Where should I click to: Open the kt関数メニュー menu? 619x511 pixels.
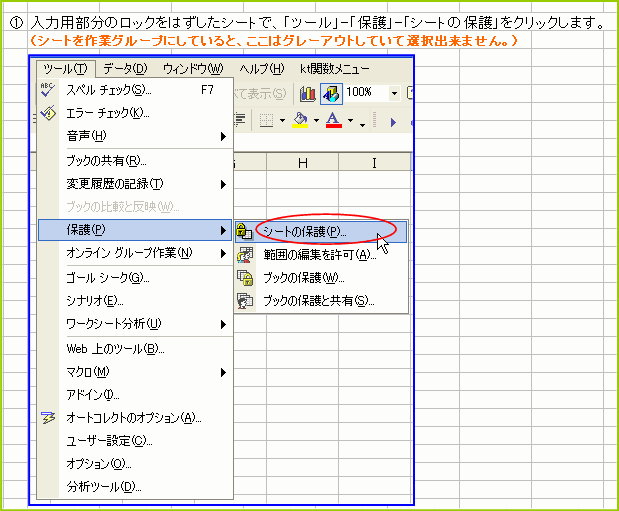tap(334, 69)
